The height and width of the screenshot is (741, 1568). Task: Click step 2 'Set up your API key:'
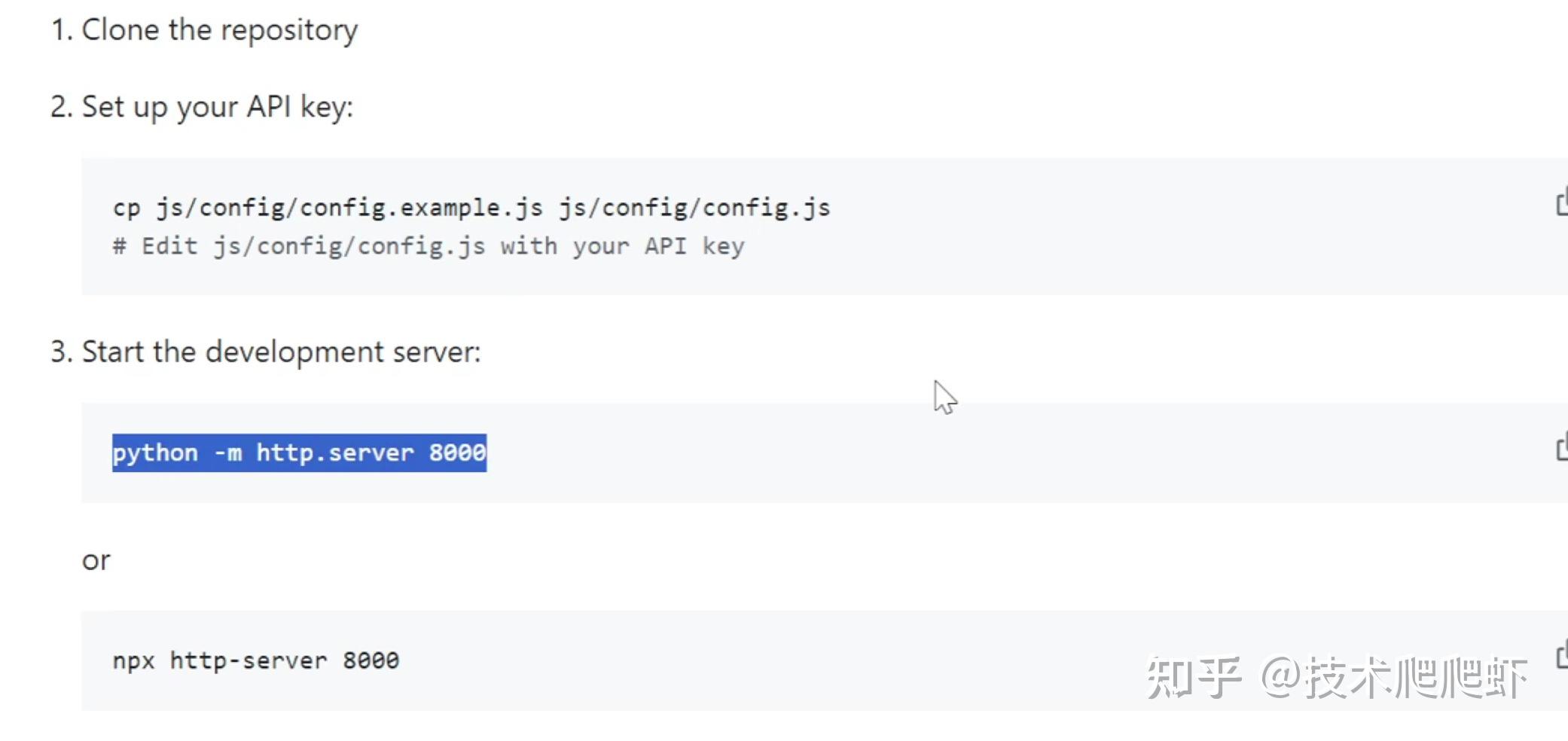217,107
